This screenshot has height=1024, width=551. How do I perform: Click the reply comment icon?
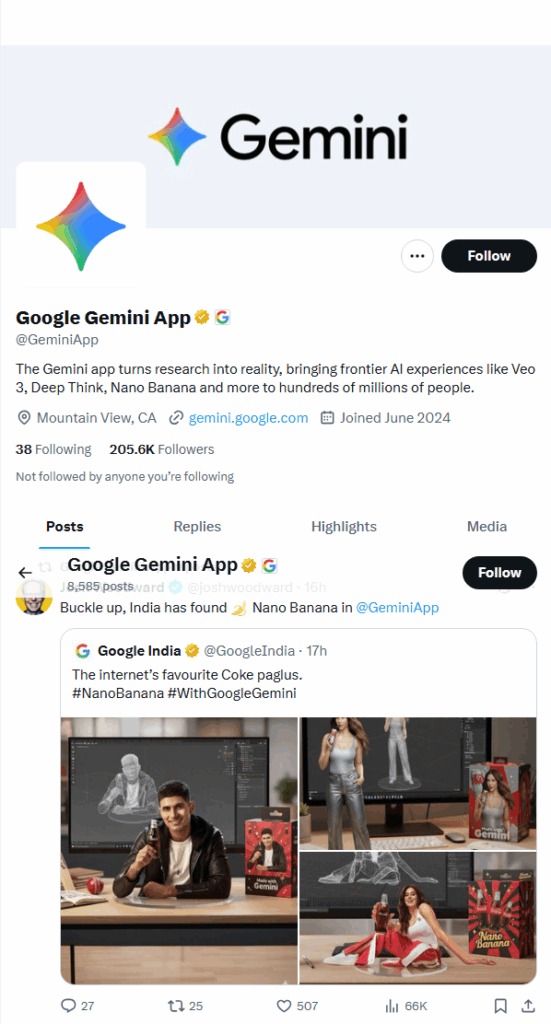69,1005
